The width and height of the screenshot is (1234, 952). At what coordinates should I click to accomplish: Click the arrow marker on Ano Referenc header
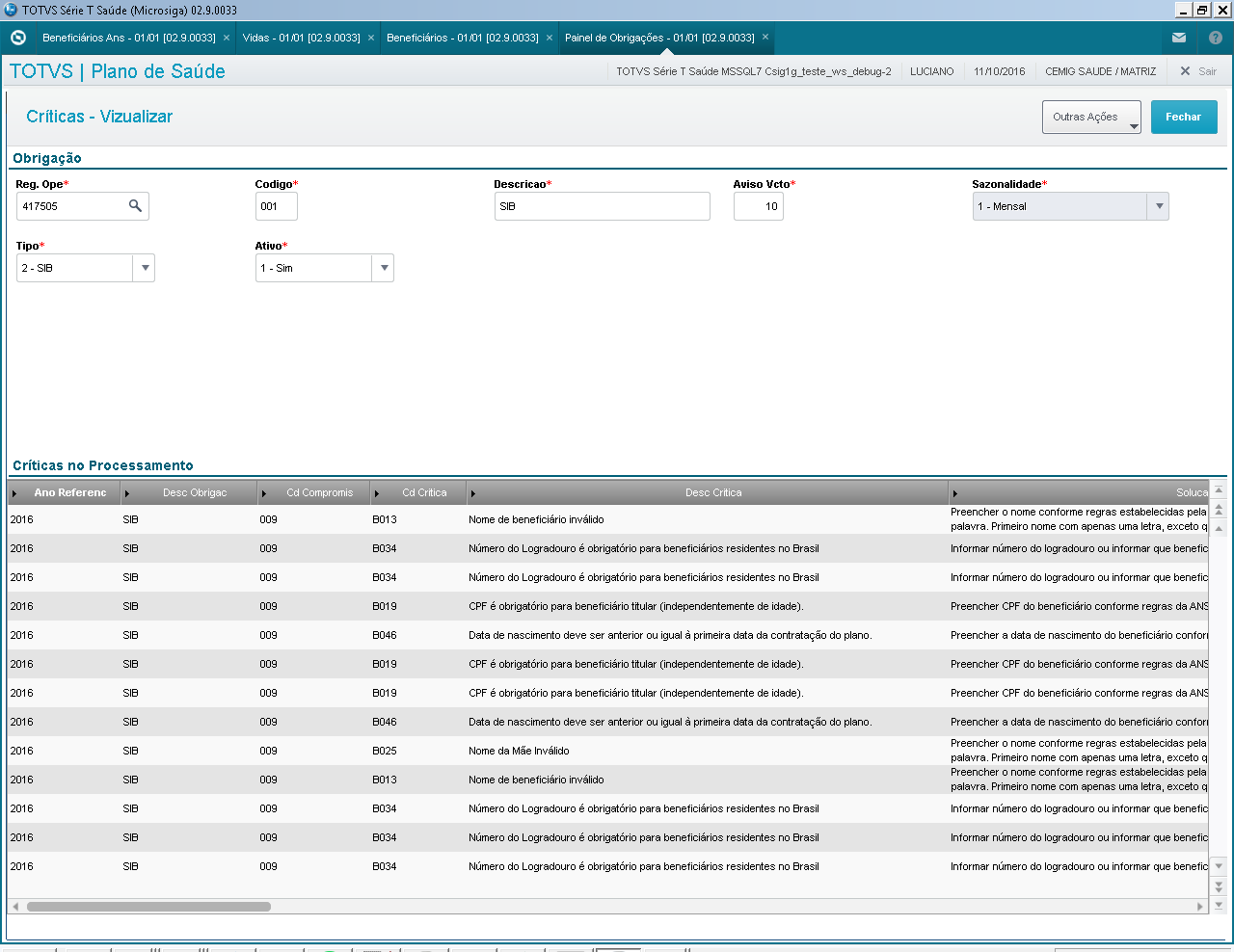click(14, 493)
